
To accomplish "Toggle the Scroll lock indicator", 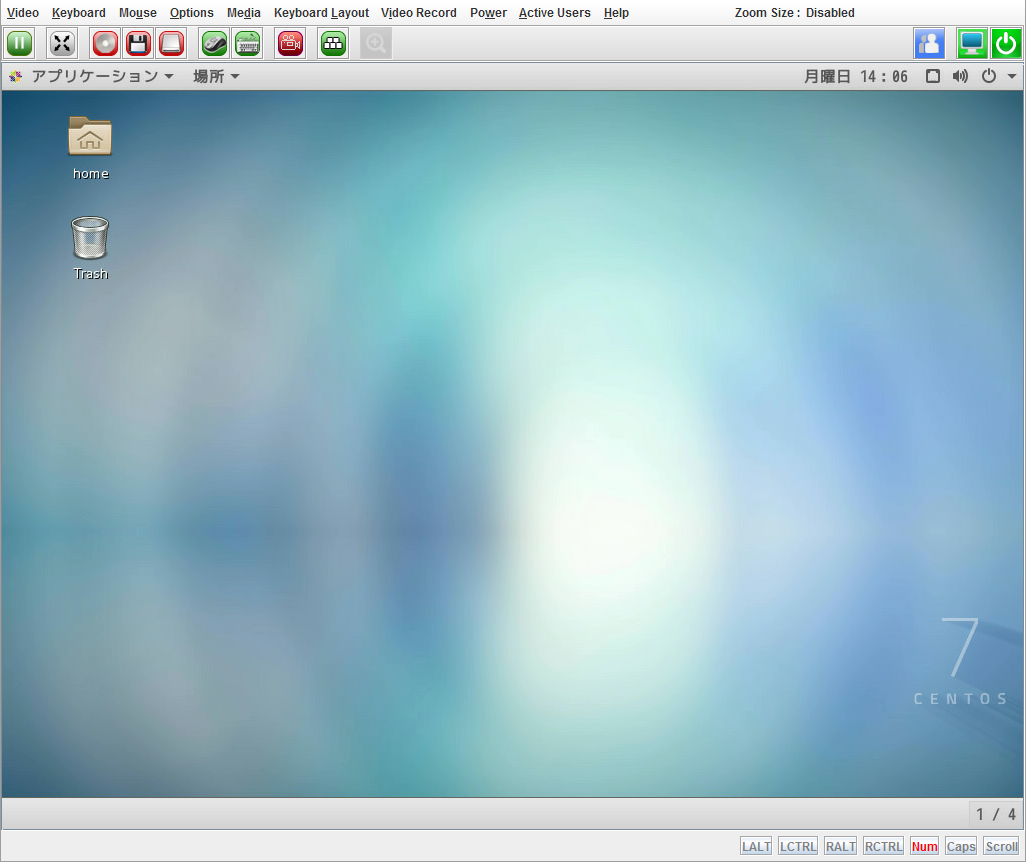I will [x=1002, y=846].
